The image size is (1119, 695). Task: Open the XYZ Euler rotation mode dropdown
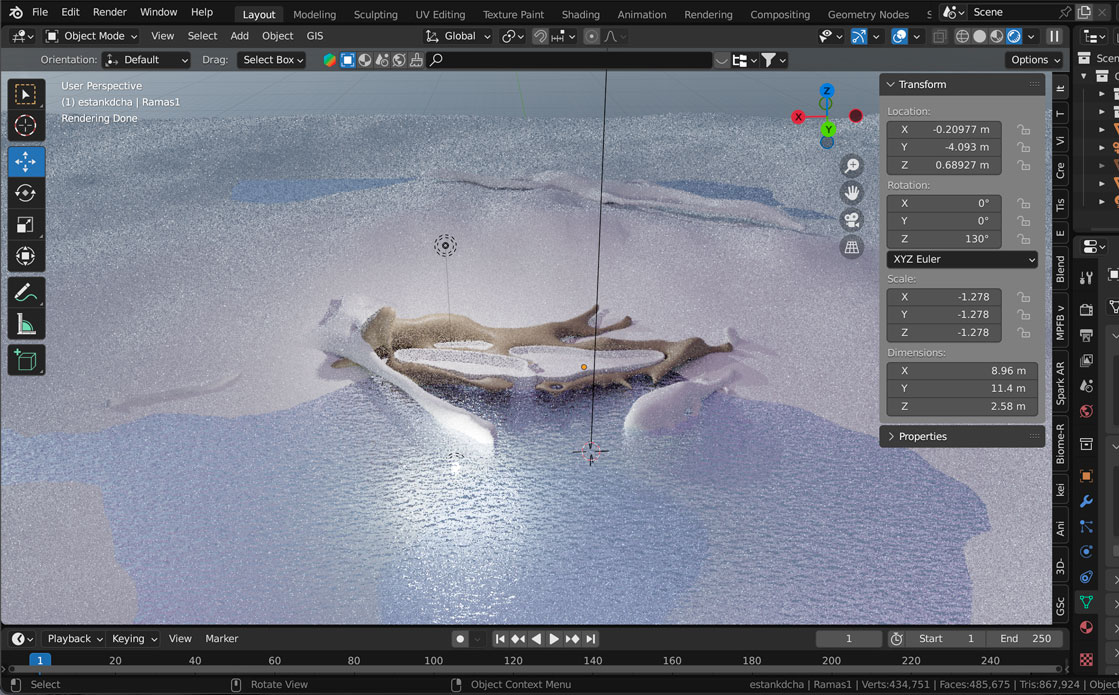tap(962, 259)
